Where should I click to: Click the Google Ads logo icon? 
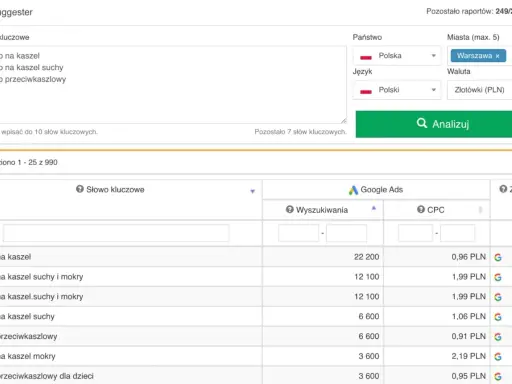tap(353, 190)
